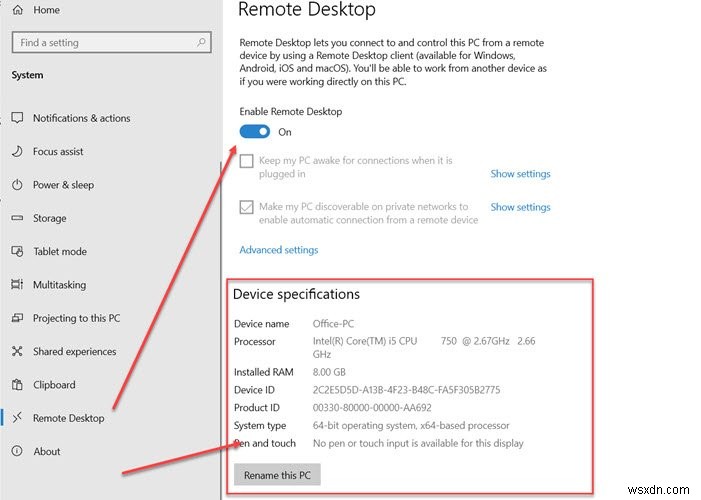This screenshot has height=500, width=701.
Task: Click the Notifications & actions icon
Action: [x=17, y=118]
